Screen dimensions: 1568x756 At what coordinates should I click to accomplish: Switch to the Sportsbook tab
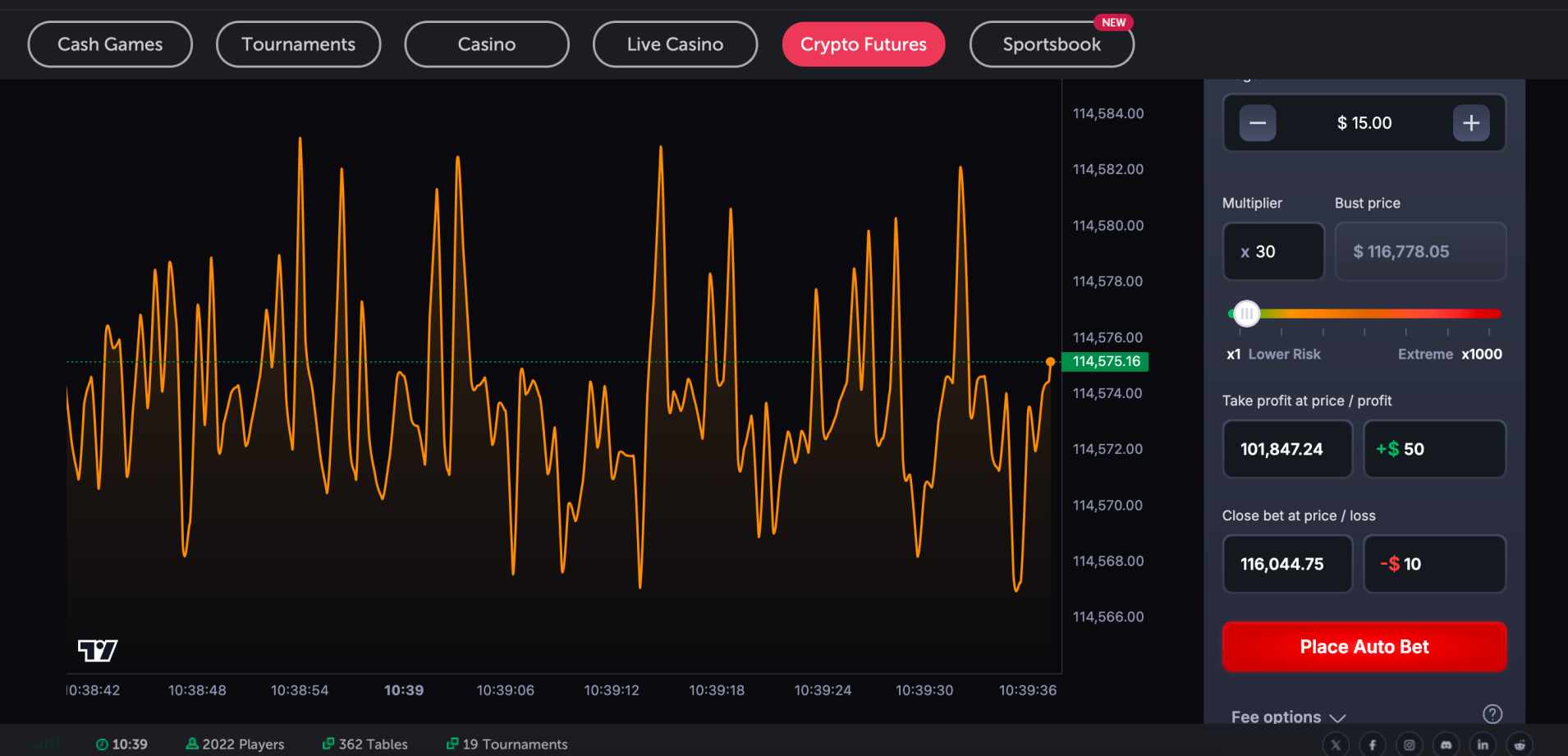pos(1052,44)
